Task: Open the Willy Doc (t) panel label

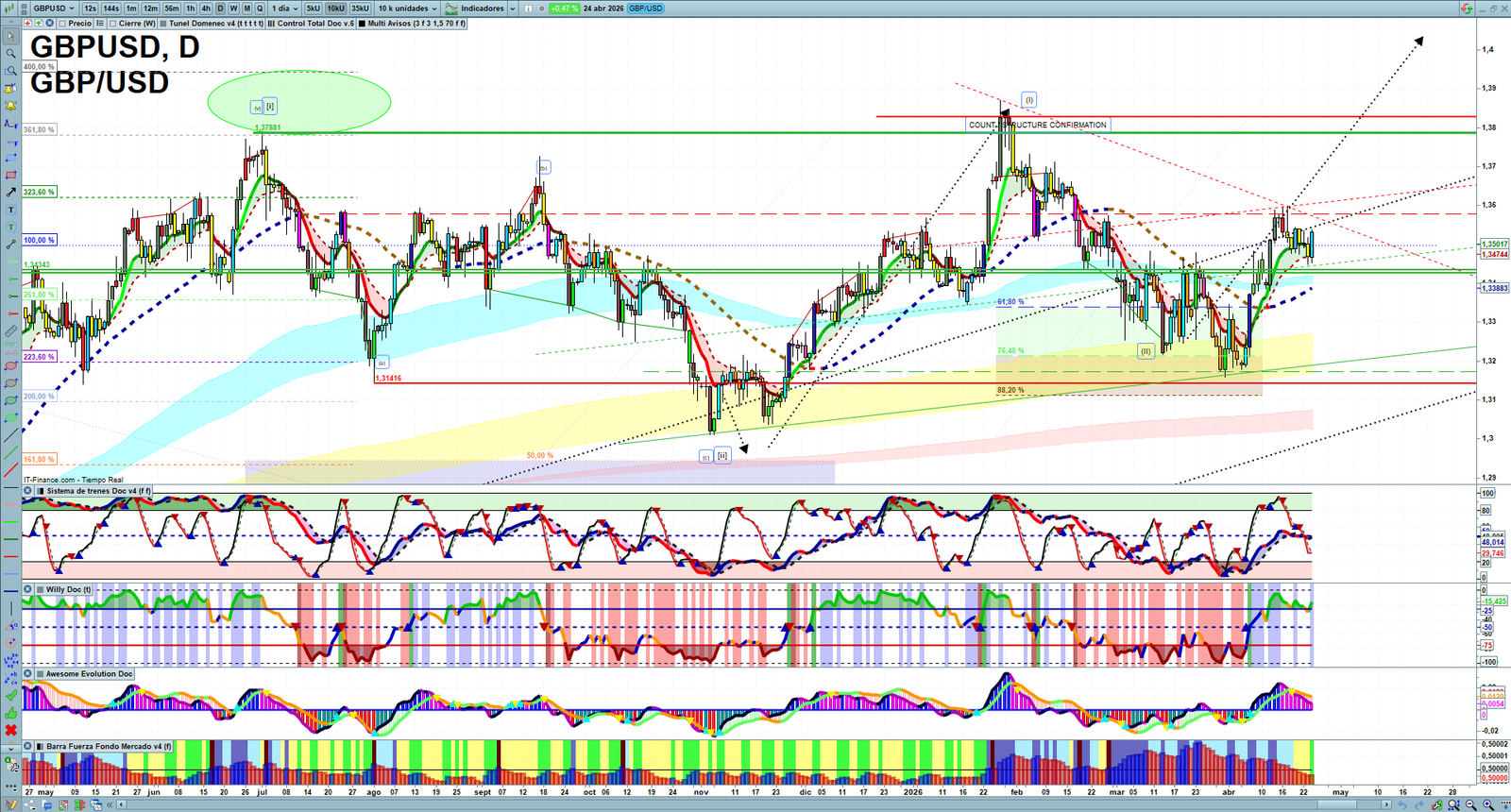Action: [69, 589]
